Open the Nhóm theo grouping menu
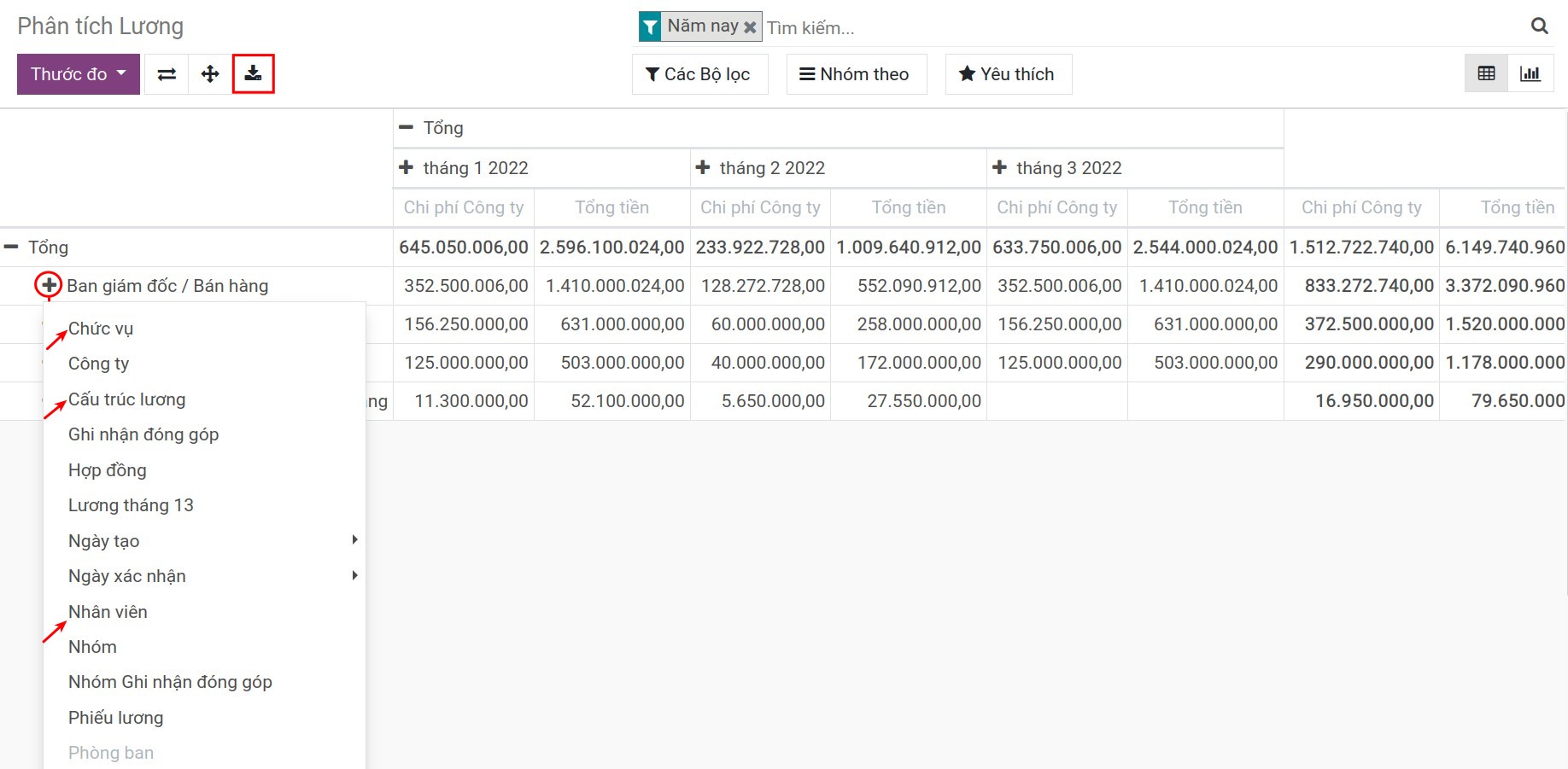 coord(855,74)
